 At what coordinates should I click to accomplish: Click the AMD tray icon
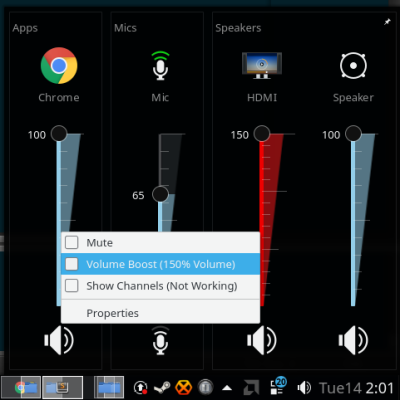coord(251,388)
